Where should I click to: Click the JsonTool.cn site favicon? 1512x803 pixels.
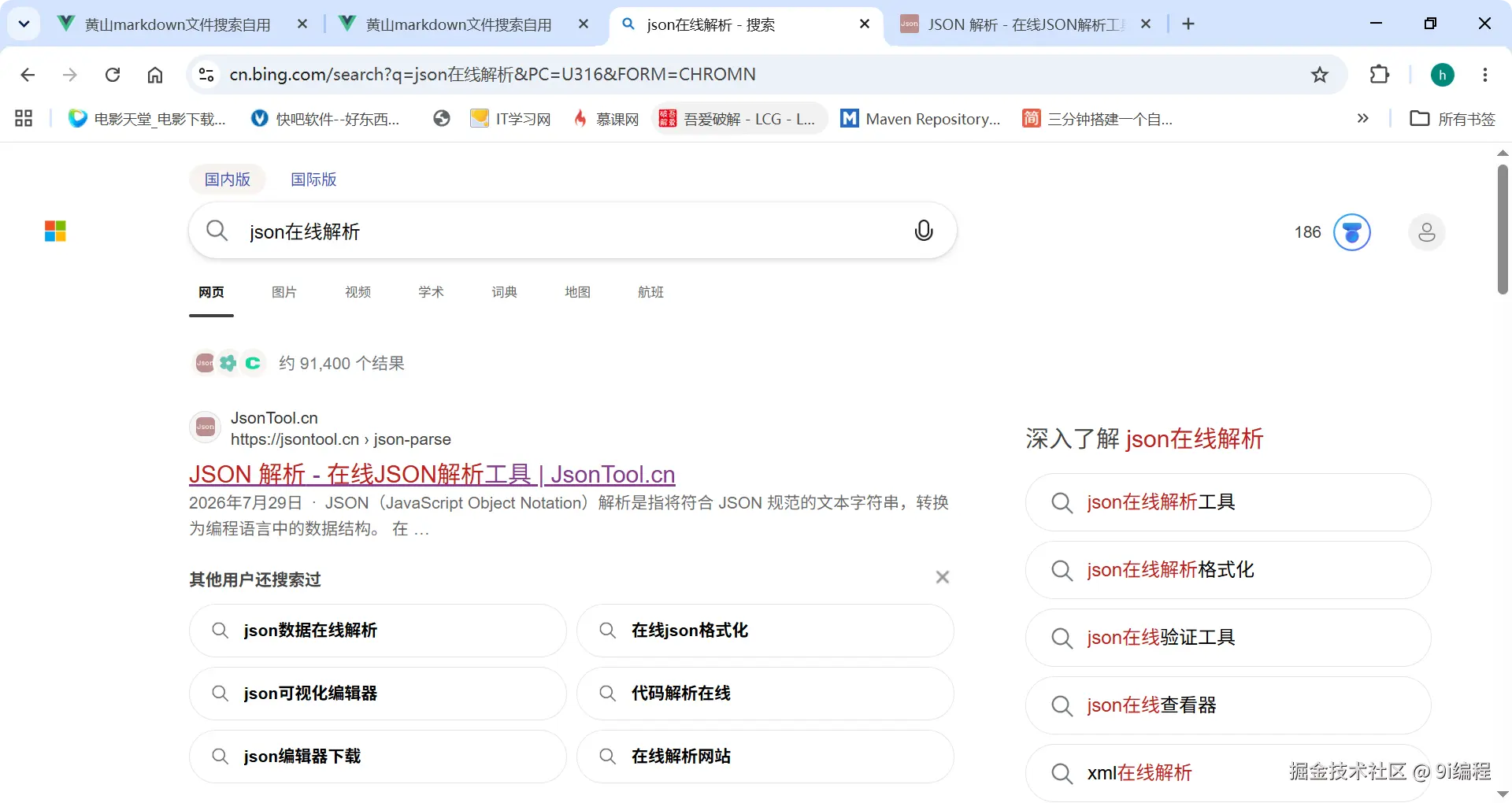206,427
